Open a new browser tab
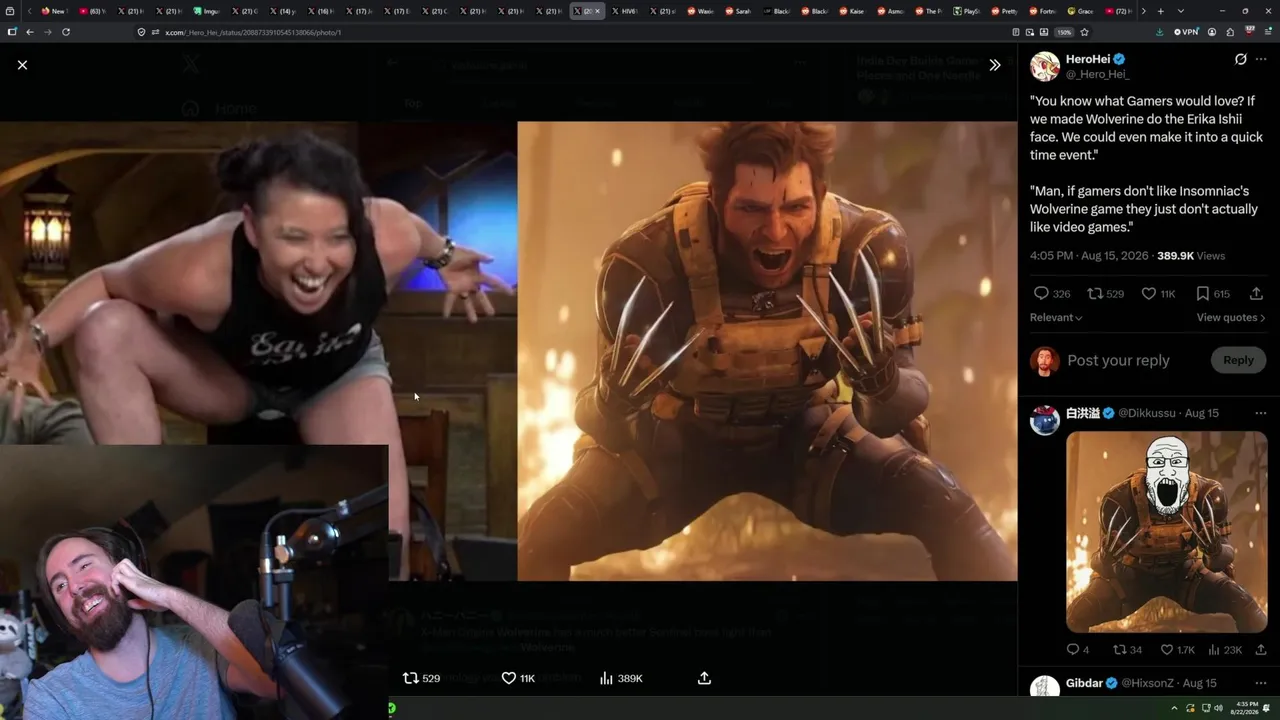Image resolution: width=1280 pixels, height=720 pixels. pyautogui.click(x=1160, y=11)
